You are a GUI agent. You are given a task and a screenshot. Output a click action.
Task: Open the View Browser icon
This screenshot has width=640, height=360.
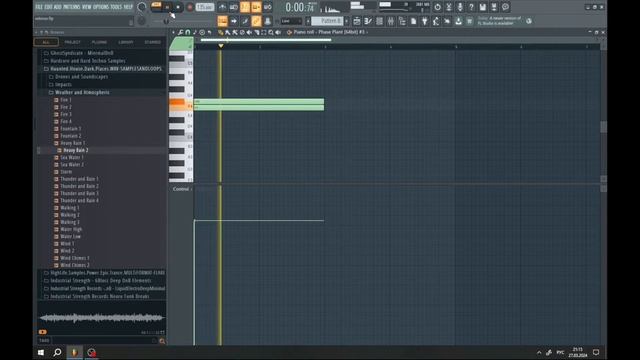point(402,21)
